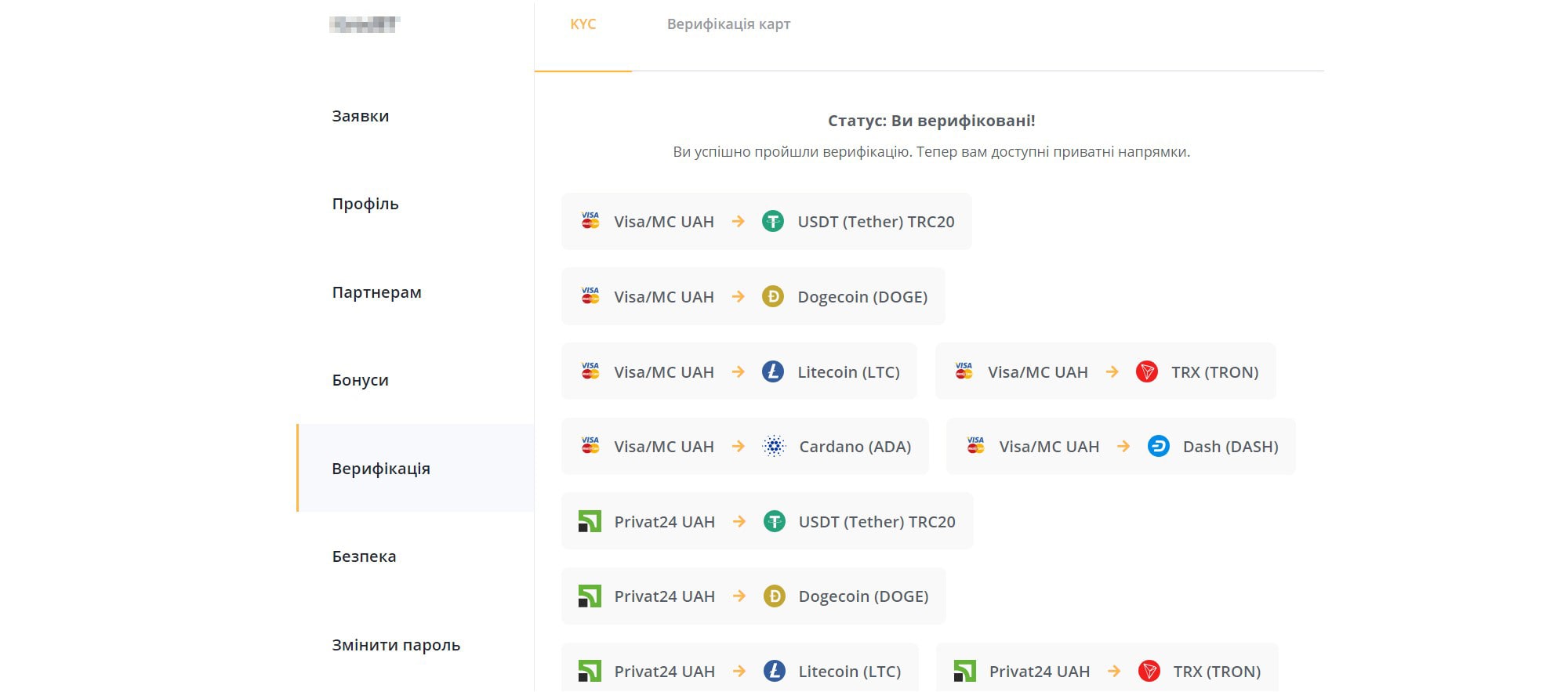Image resolution: width=1568 pixels, height=692 pixels.
Task: Open Dogecoin (DOGE) label in Privat24 card
Action: 863,596
